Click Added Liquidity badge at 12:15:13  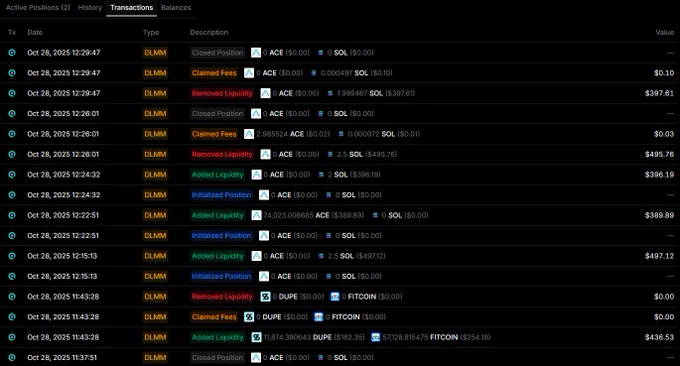tap(218, 256)
